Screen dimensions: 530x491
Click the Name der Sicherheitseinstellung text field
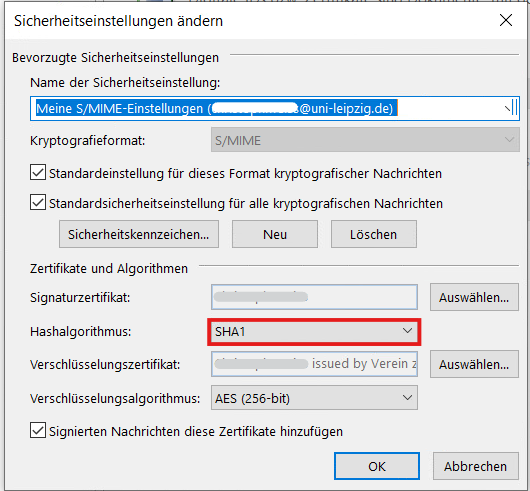tap(275, 108)
